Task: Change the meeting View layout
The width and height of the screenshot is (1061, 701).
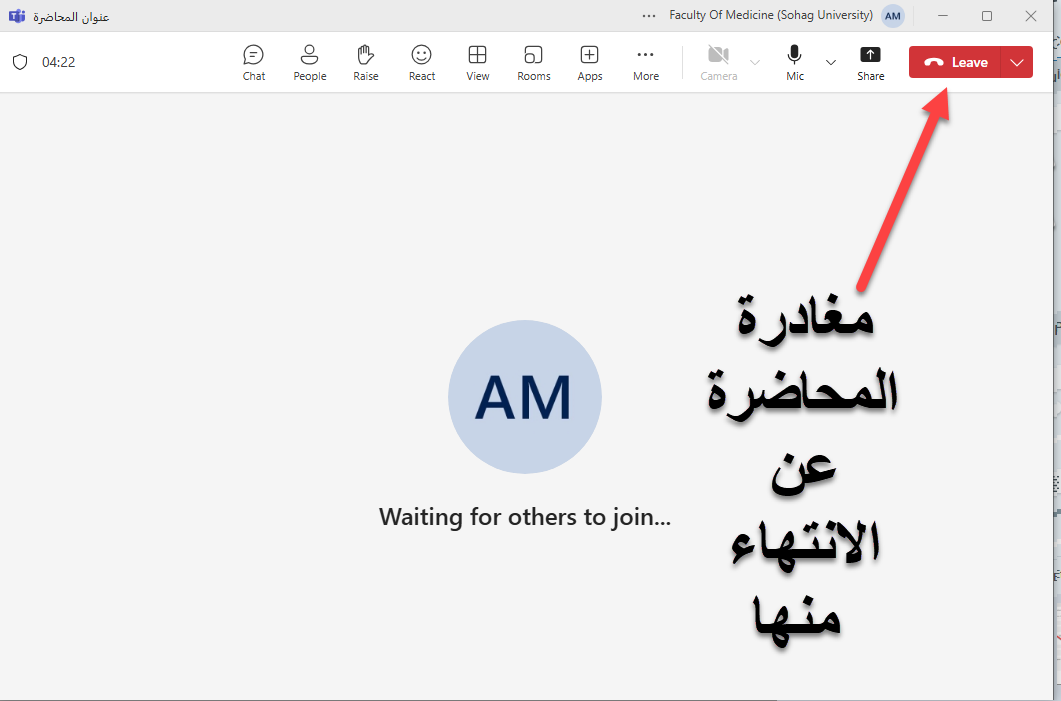Action: tap(478, 62)
